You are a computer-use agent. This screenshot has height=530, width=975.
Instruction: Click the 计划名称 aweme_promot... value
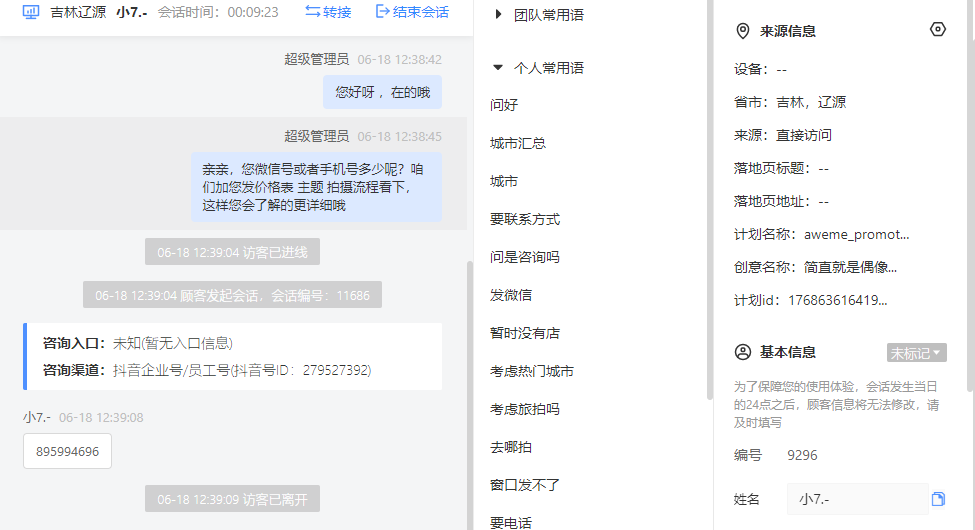[x=856, y=235]
